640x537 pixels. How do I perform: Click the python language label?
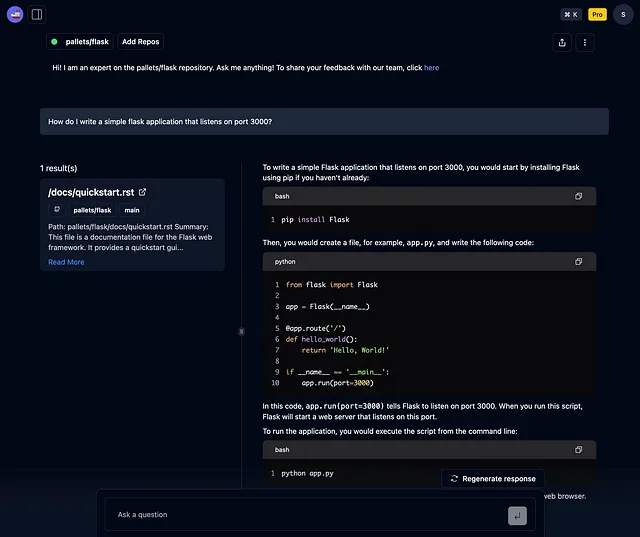(285, 262)
